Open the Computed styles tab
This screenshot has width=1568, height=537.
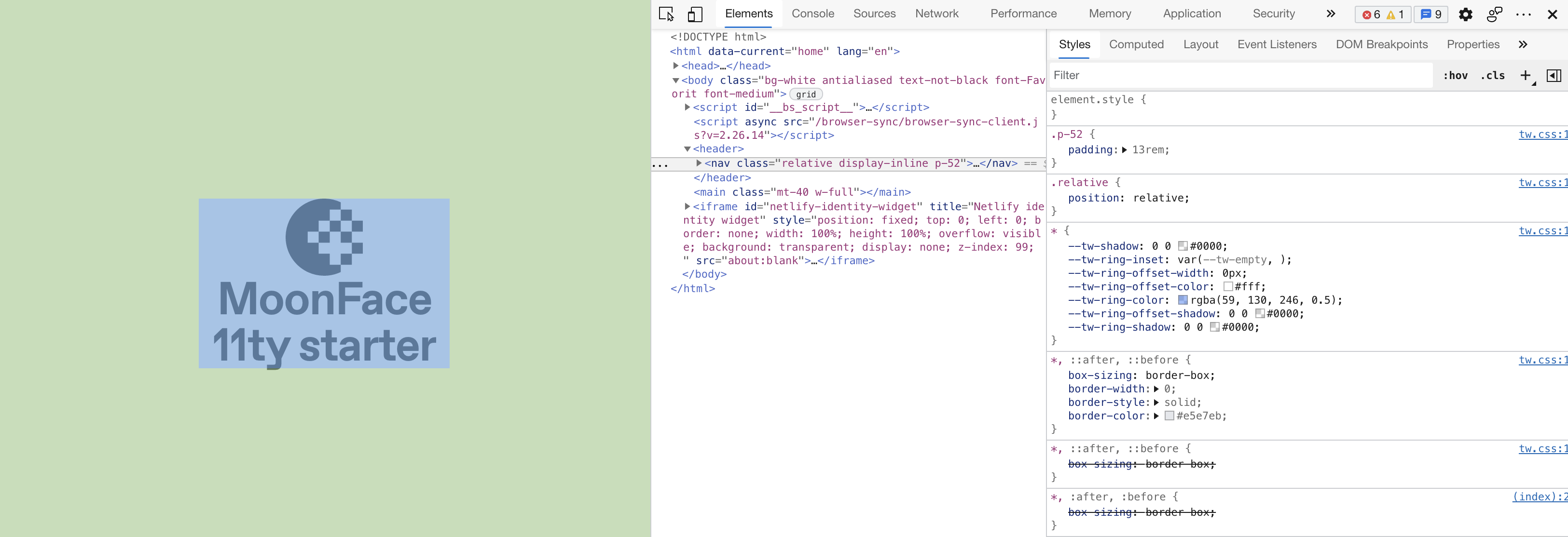(x=1136, y=44)
